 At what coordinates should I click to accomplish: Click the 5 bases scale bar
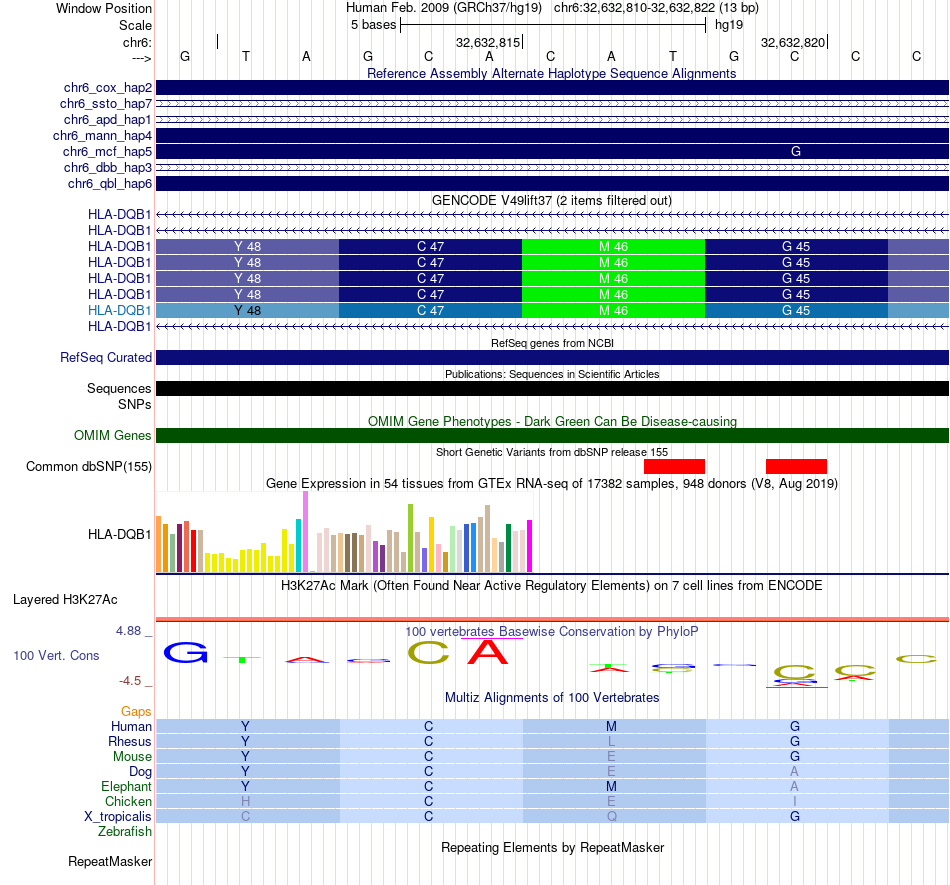tap(553, 25)
